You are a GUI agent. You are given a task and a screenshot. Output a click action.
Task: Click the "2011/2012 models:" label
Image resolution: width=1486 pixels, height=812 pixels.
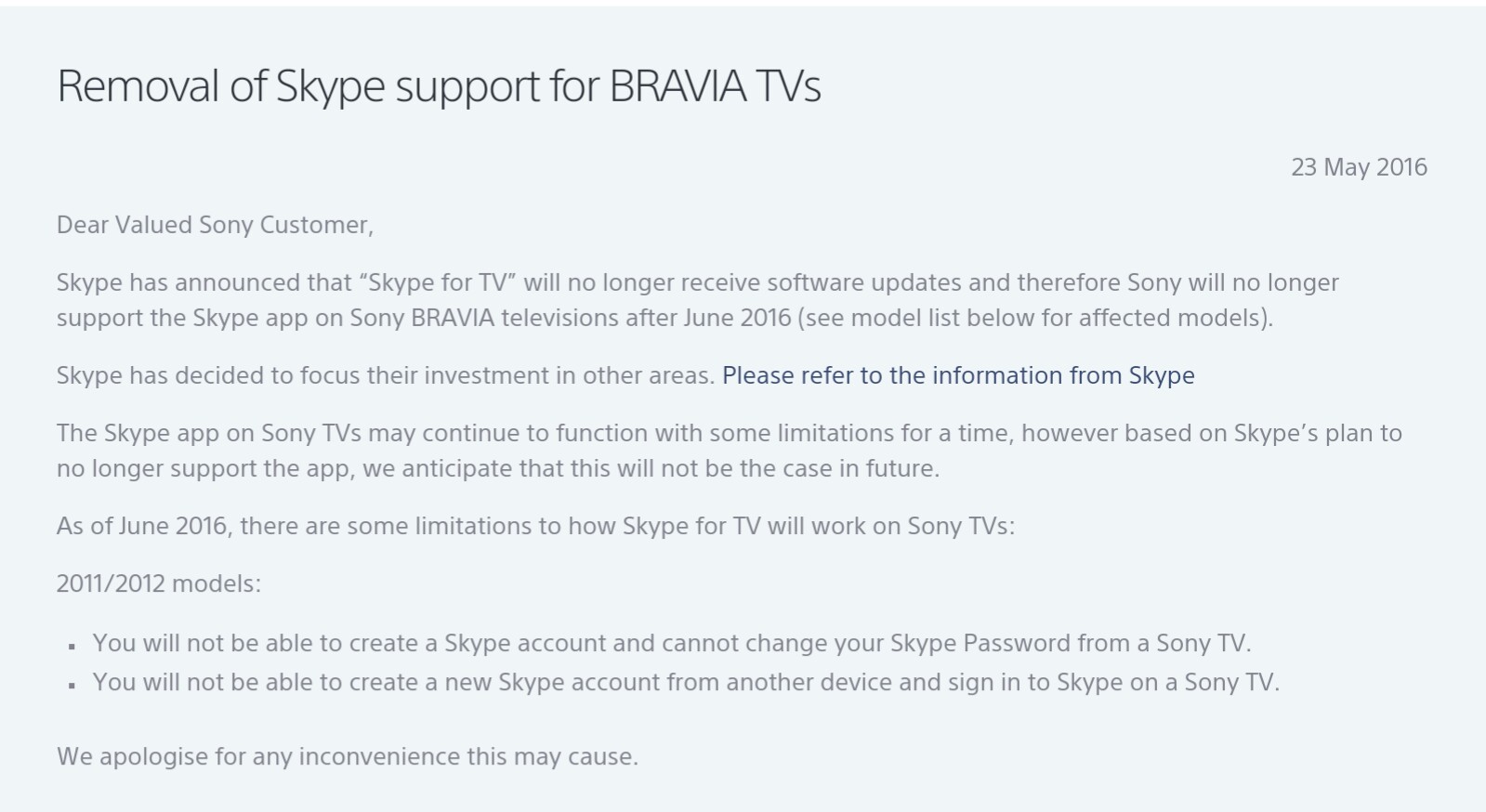pos(159,583)
